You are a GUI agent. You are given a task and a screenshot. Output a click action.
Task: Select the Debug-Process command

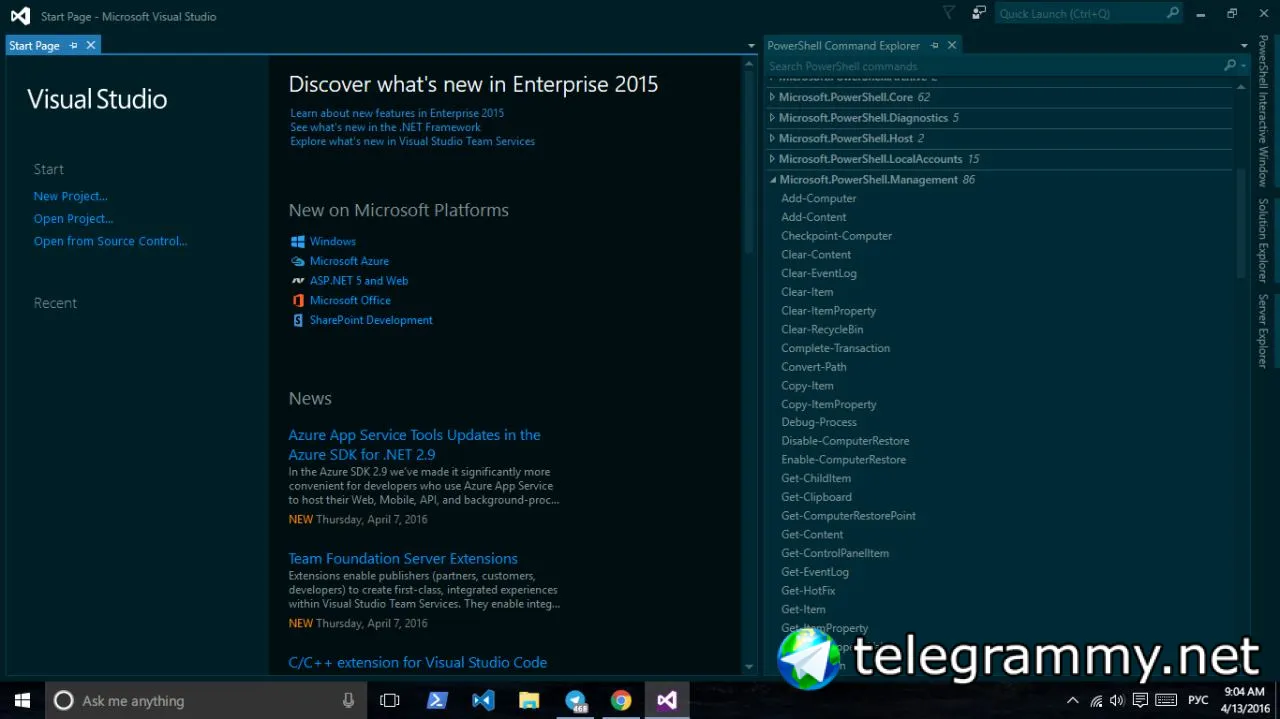pyautogui.click(x=818, y=422)
